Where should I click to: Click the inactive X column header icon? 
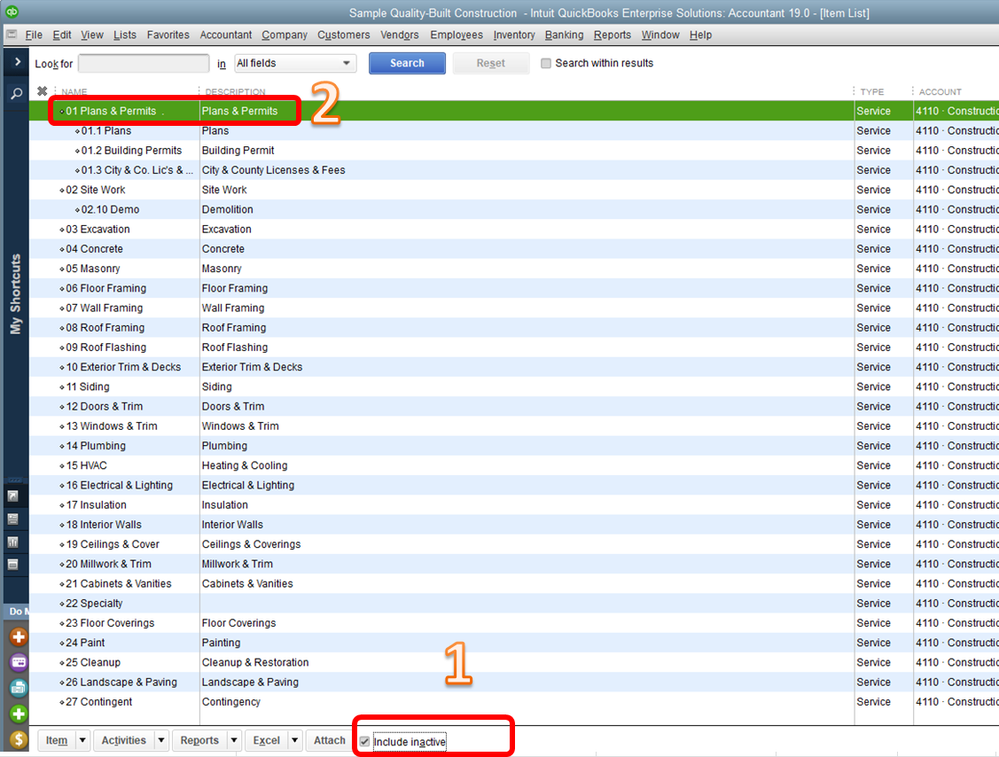[42, 91]
